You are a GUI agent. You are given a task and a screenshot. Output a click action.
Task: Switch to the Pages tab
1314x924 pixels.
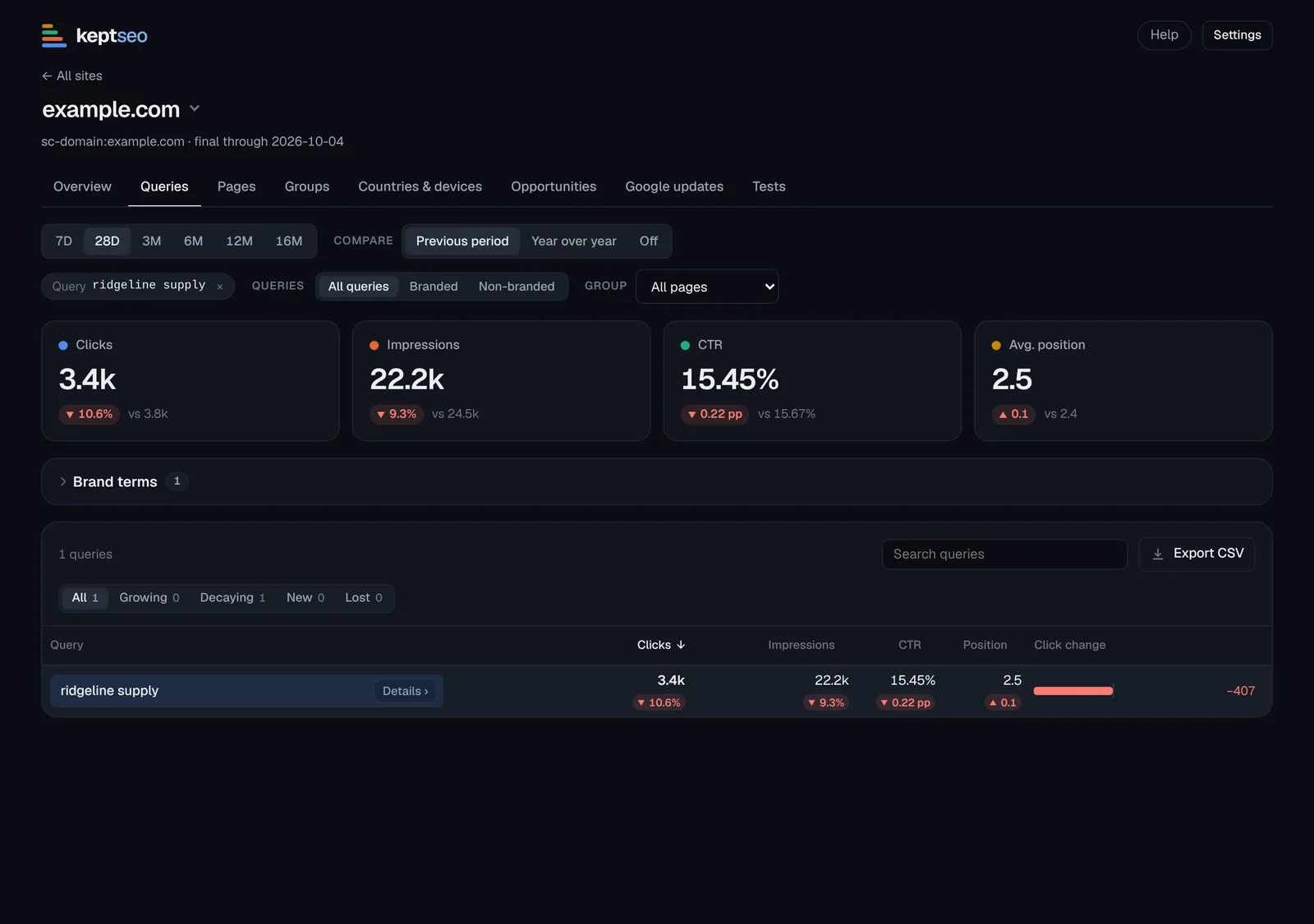pyautogui.click(x=237, y=186)
